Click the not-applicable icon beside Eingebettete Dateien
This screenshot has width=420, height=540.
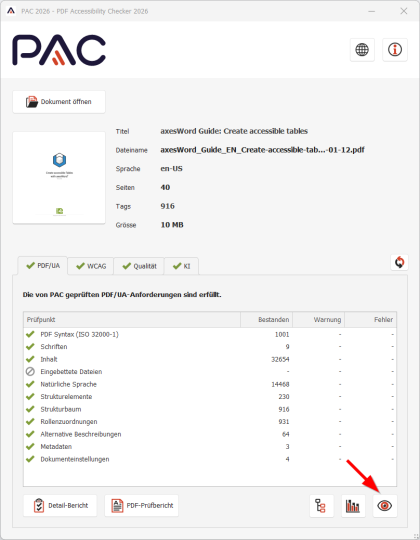[30, 372]
